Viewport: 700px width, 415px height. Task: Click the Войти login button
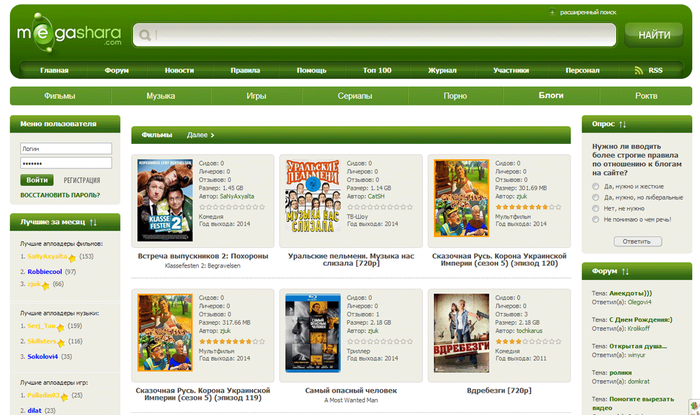(37, 180)
